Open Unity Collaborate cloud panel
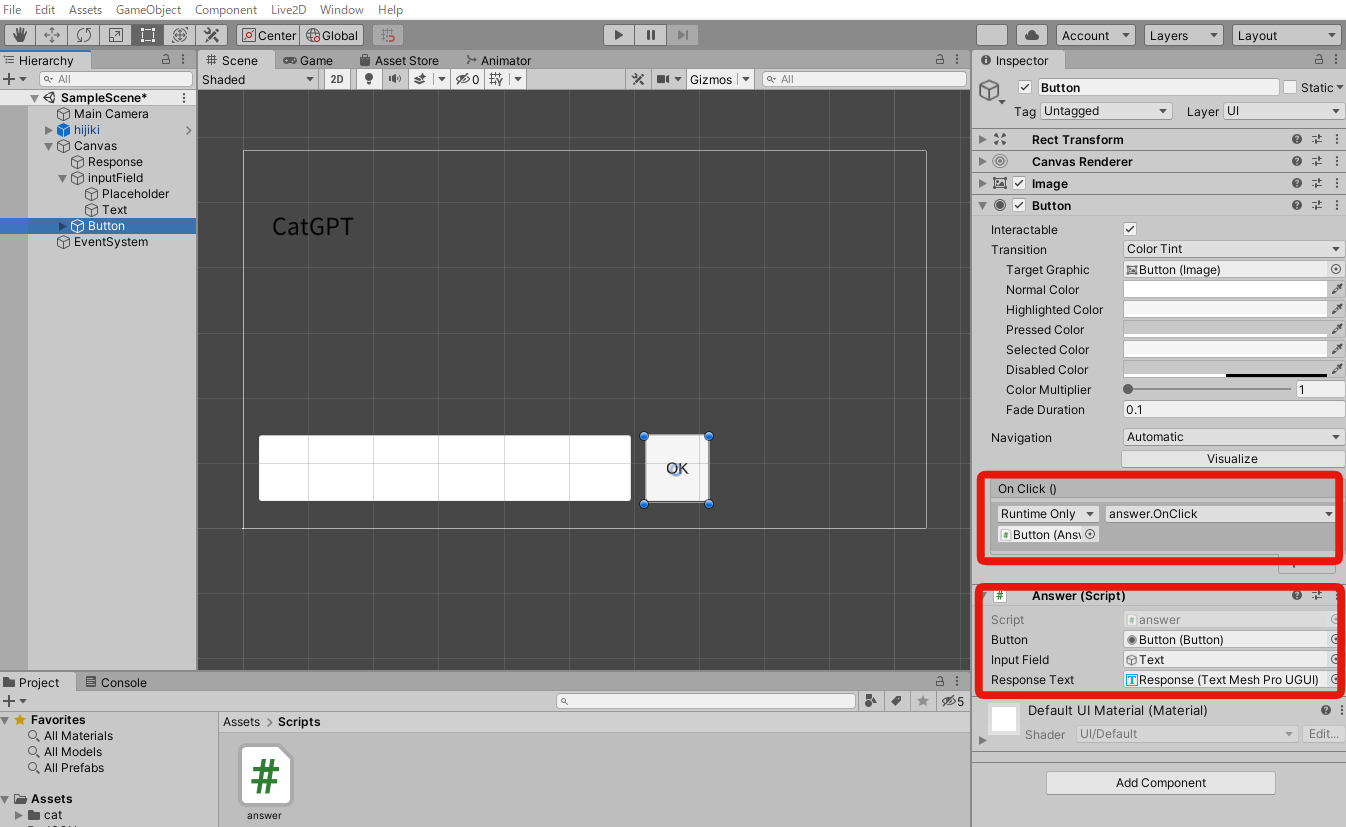1346x827 pixels. click(x=1034, y=34)
